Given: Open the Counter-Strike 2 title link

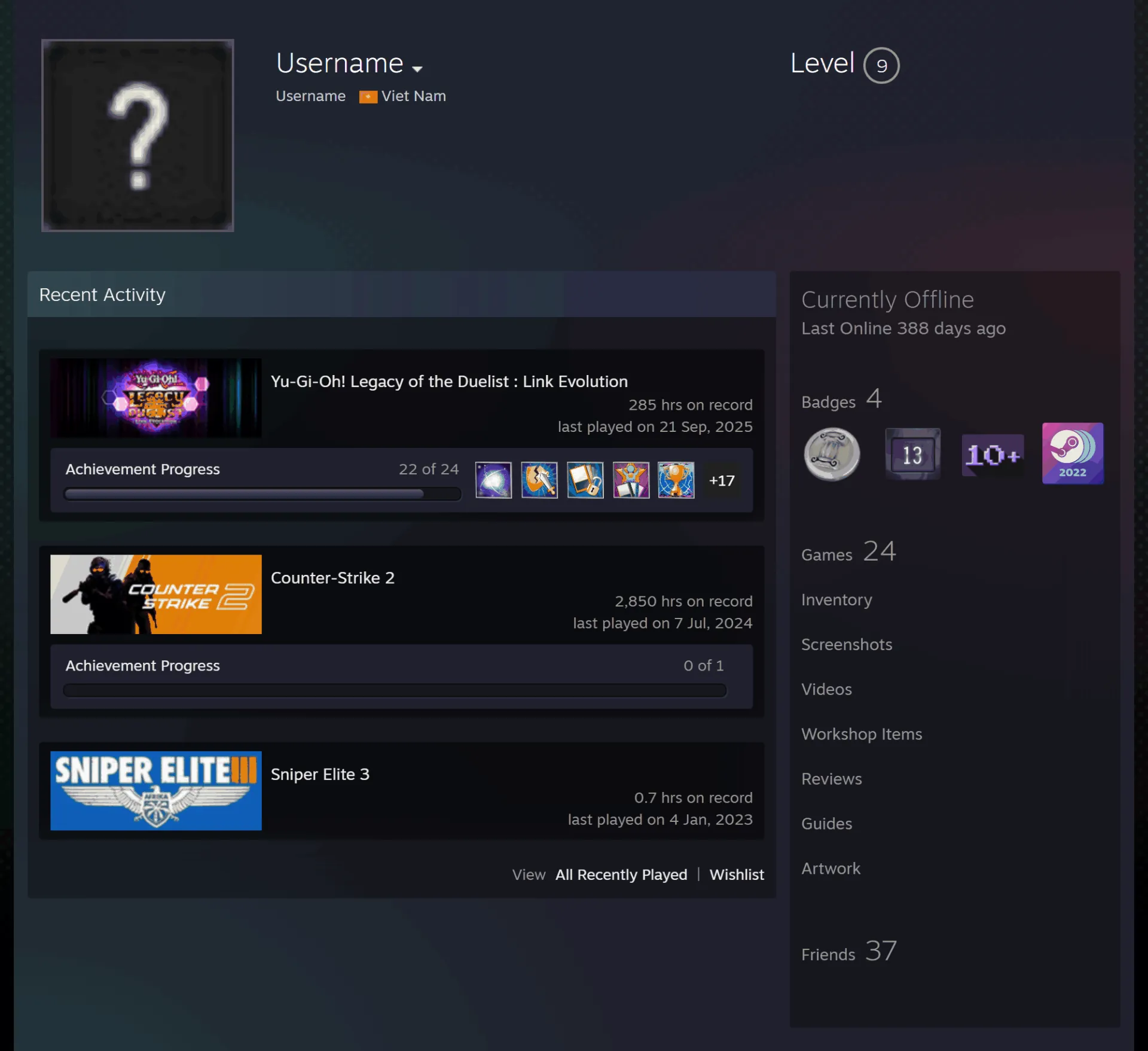Looking at the screenshot, I should click(x=332, y=578).
